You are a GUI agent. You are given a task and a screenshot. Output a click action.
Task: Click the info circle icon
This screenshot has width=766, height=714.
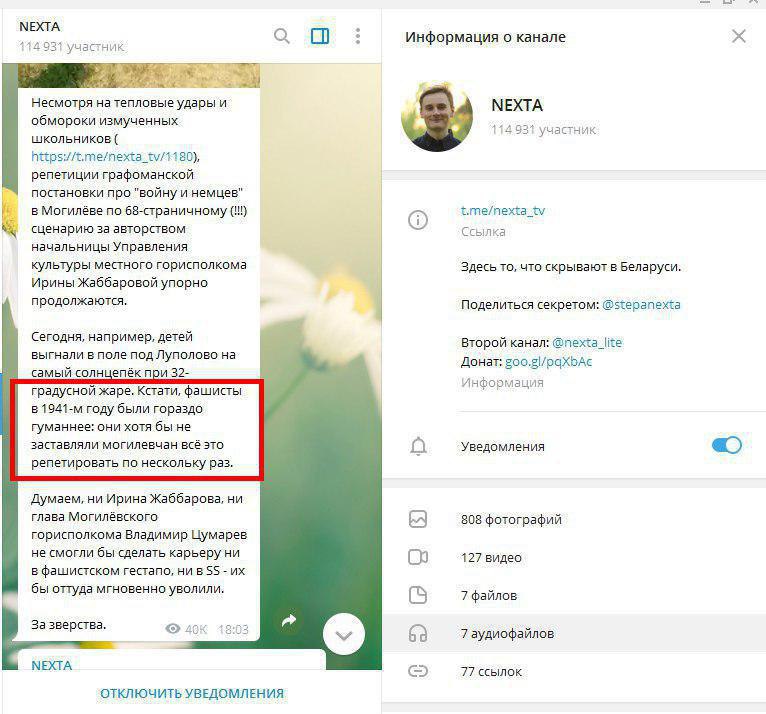pos(418,220)
